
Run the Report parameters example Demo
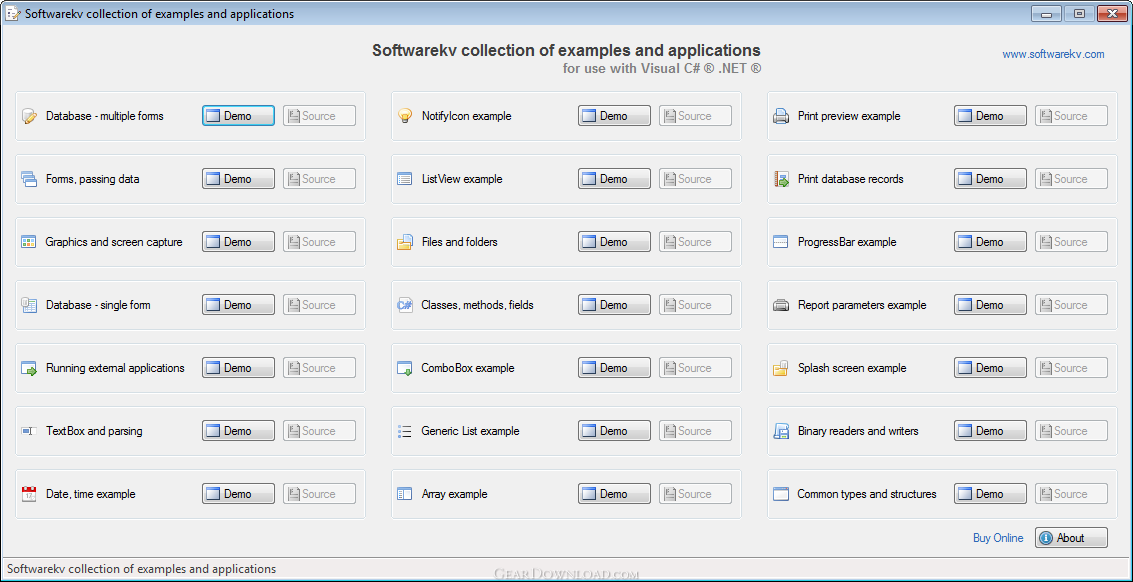[x=991, y=304]
